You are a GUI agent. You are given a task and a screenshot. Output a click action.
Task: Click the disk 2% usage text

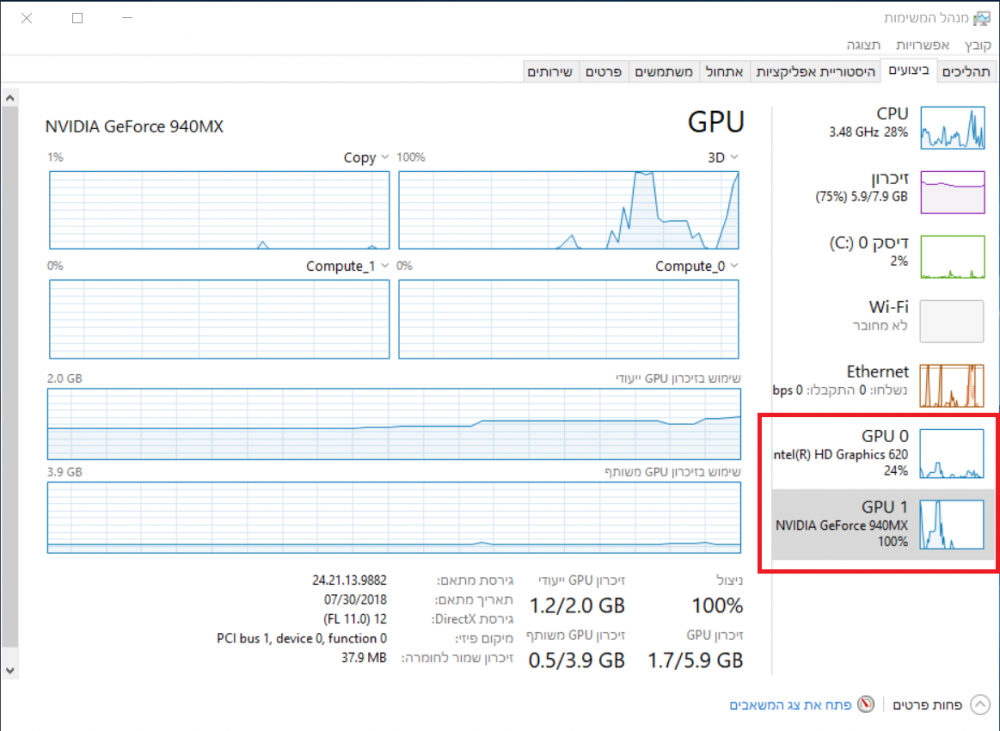point(899,260)
